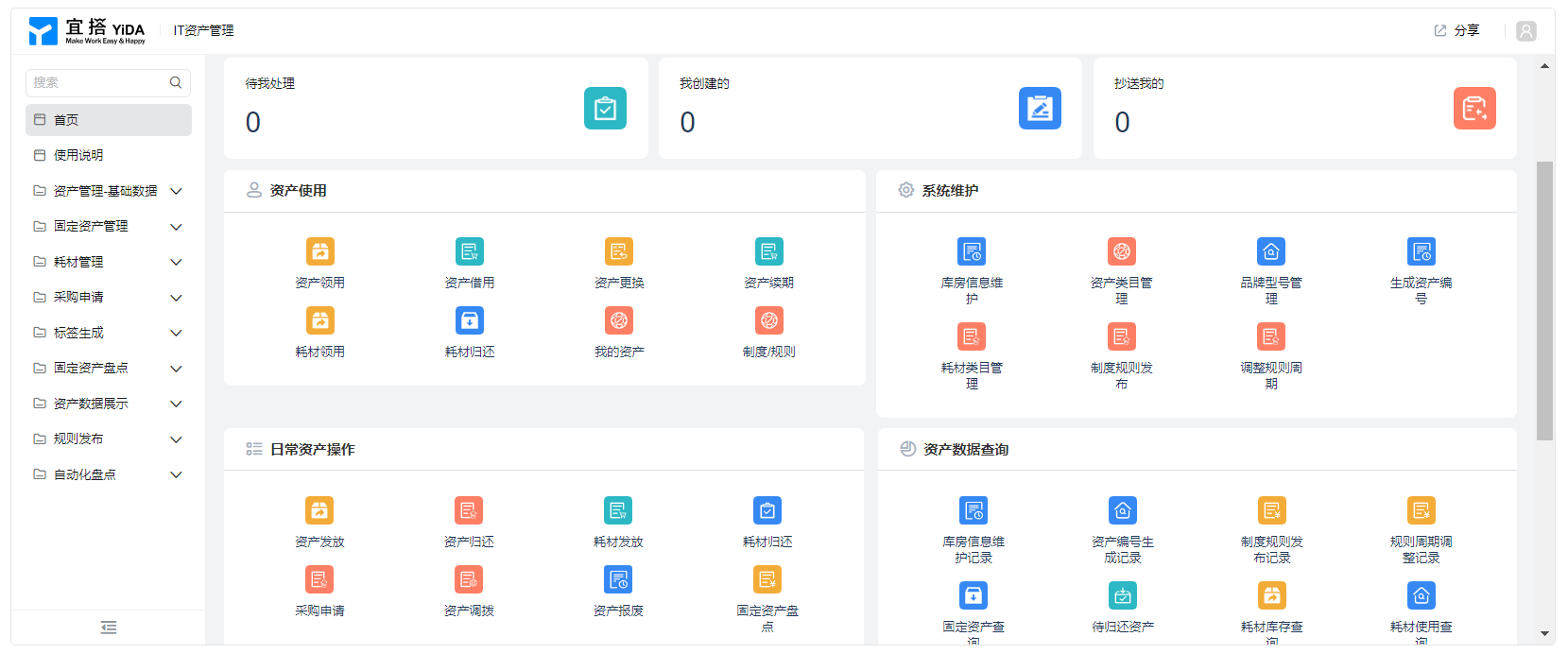The width and height of the screenshot is (1568, 654).
Task: Click the 生成资产编号 icon
Action: point(1422,251)
